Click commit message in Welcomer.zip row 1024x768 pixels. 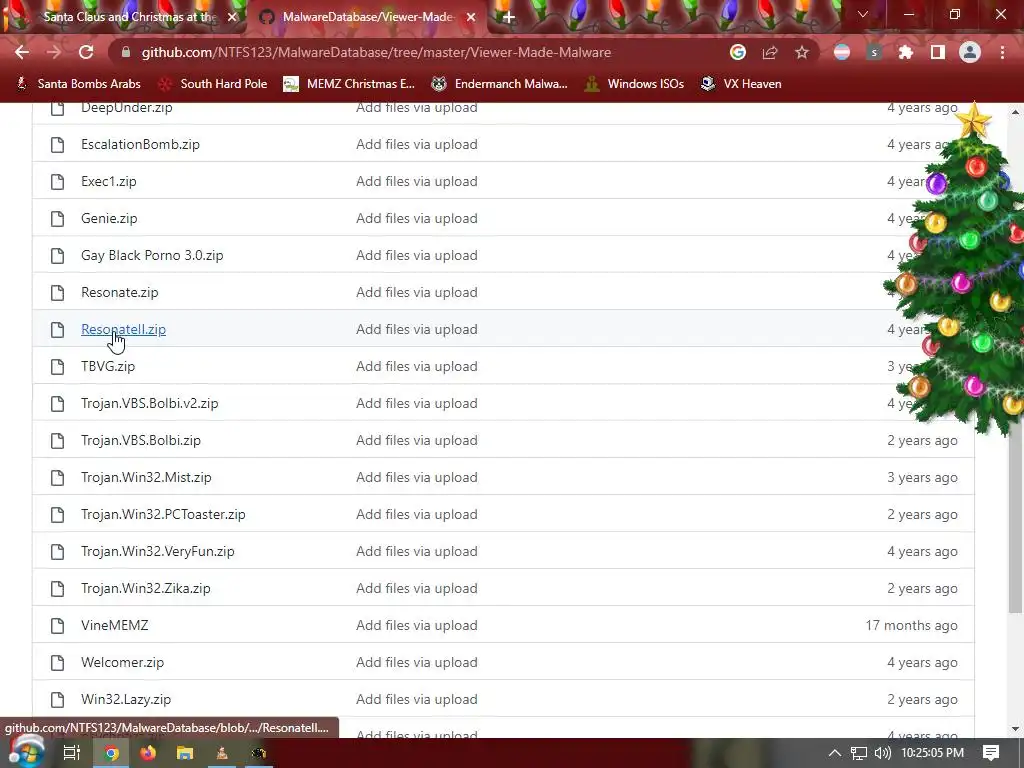click(417, 662)
